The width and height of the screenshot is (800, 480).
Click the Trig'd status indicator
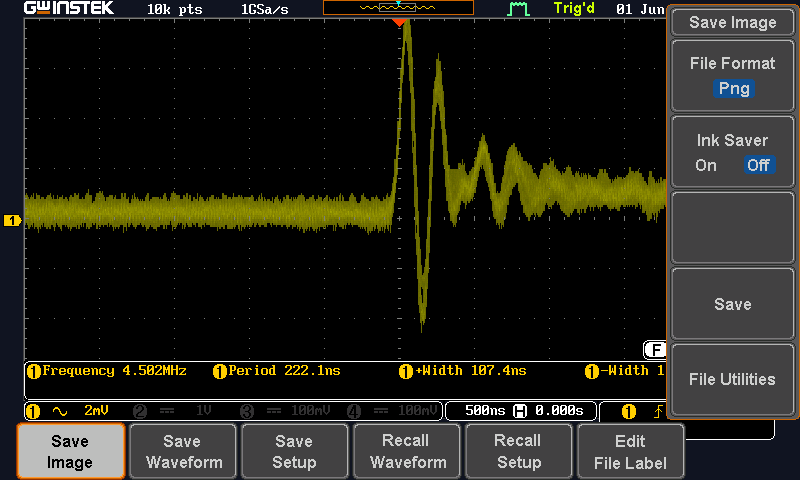click(x=574, y=9)
